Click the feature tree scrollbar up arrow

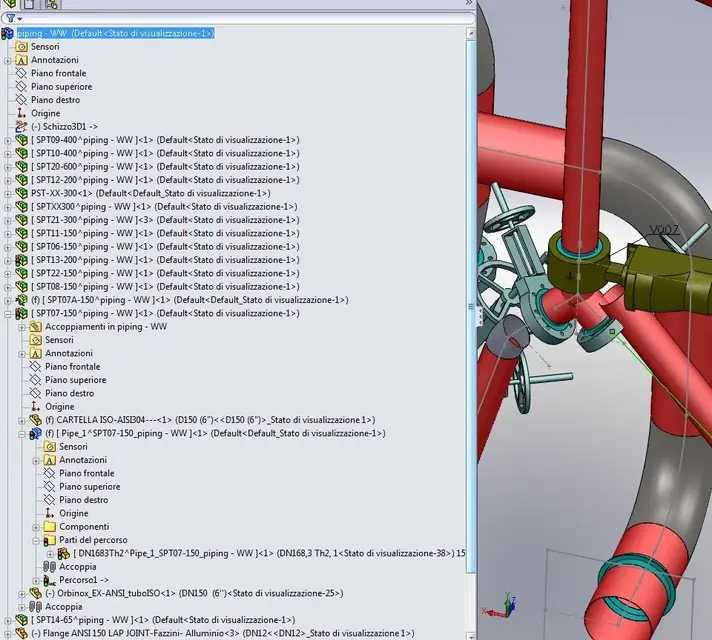(x=471, y=33)
